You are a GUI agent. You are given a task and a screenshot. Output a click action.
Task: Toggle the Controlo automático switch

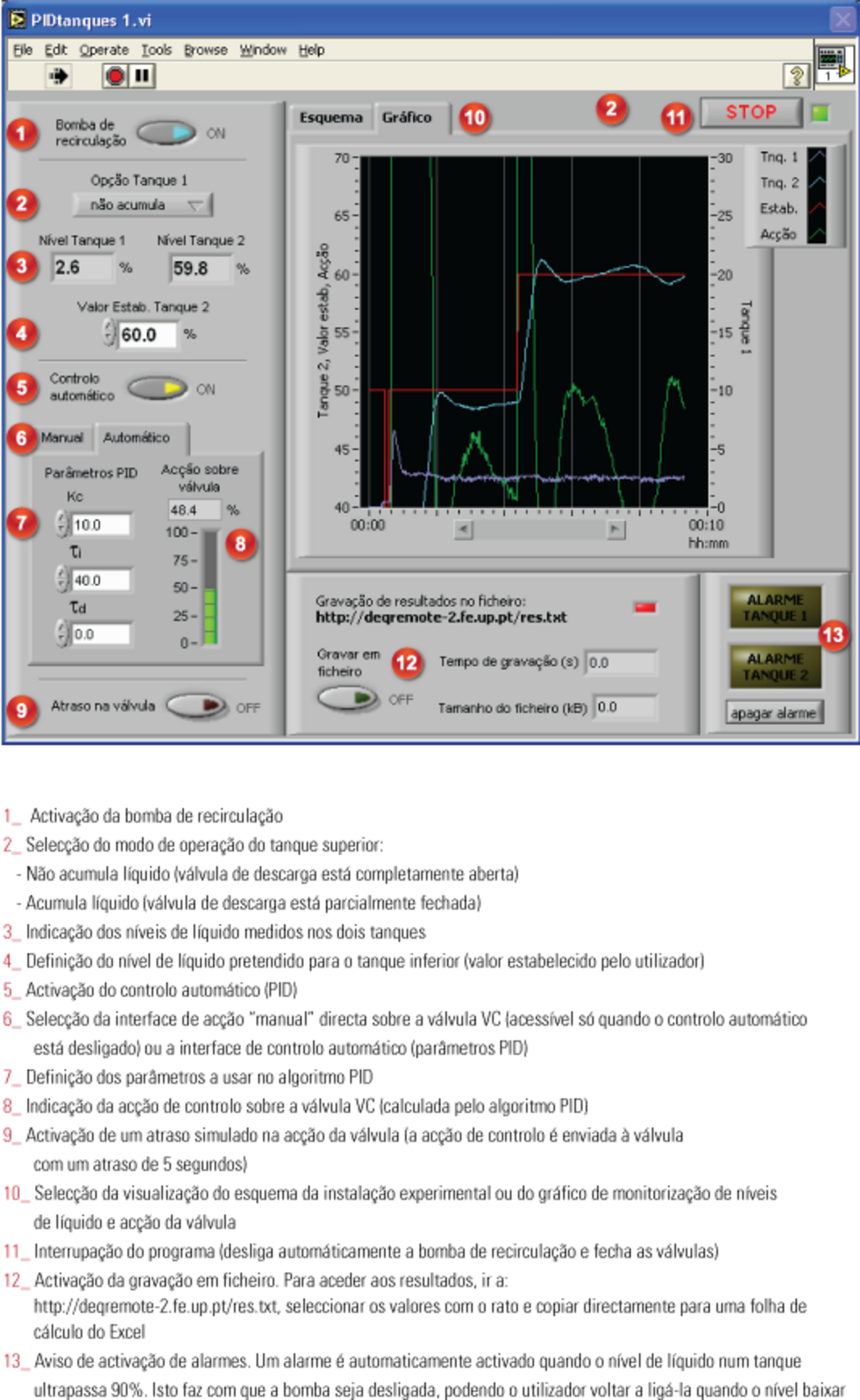click(x=158, y=389)
